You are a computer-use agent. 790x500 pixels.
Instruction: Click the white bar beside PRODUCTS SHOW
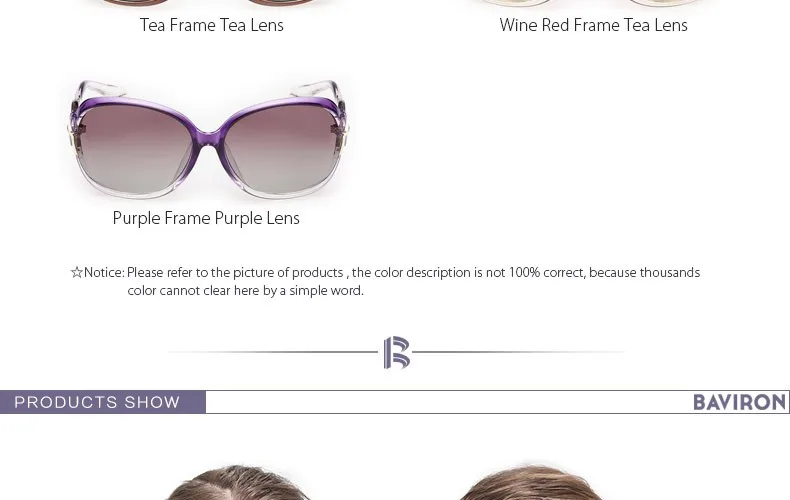(448, 402)
